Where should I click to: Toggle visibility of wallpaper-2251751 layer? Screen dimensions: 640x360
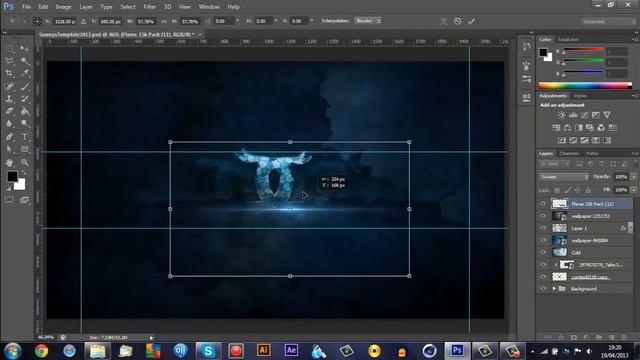[543, 216]
